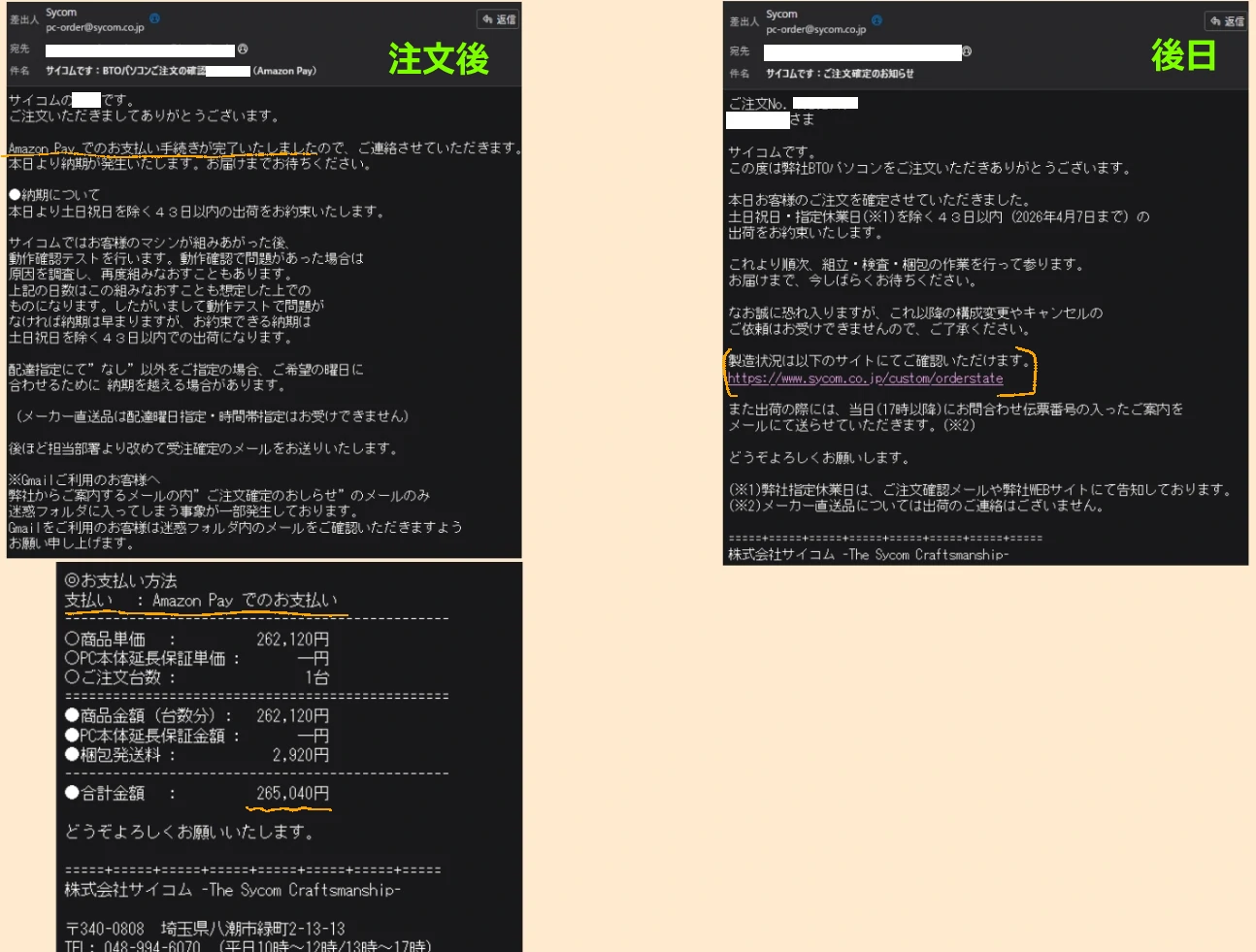Click the redacted recipient field in 注文後 email
1256x952 pixels.
tap(140, 50)
